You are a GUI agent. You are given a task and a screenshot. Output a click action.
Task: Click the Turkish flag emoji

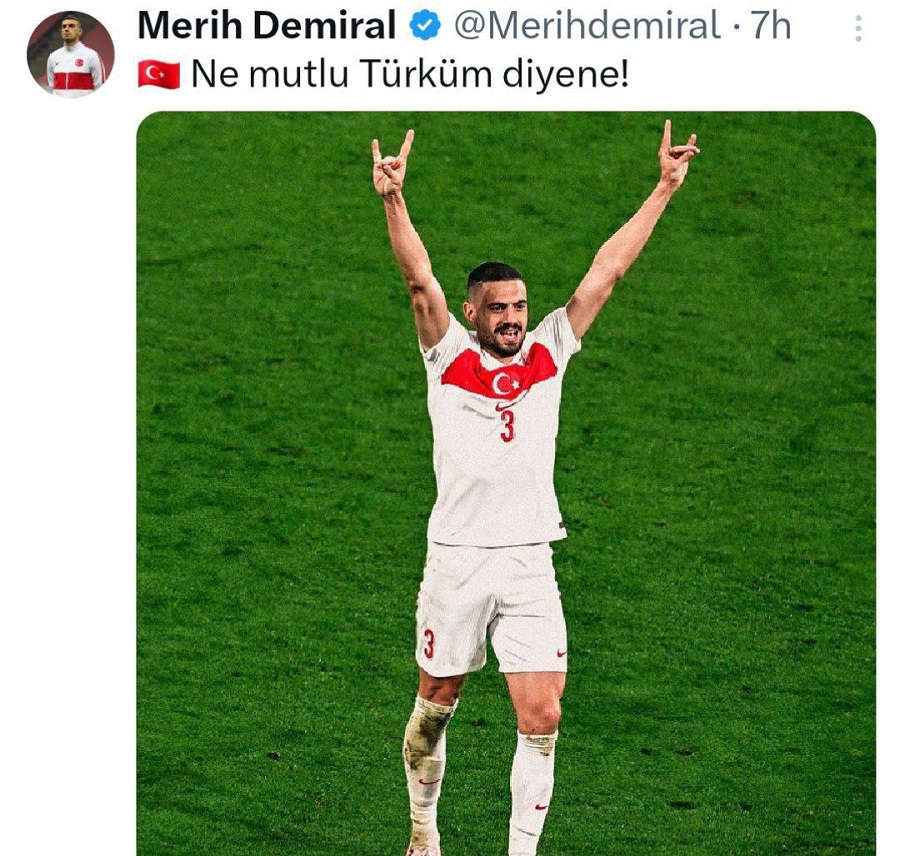point(159,74)
